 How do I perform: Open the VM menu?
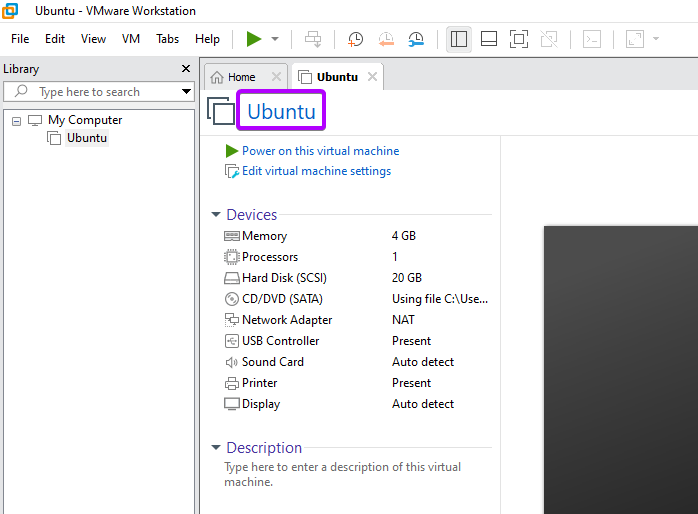(131, 39)
